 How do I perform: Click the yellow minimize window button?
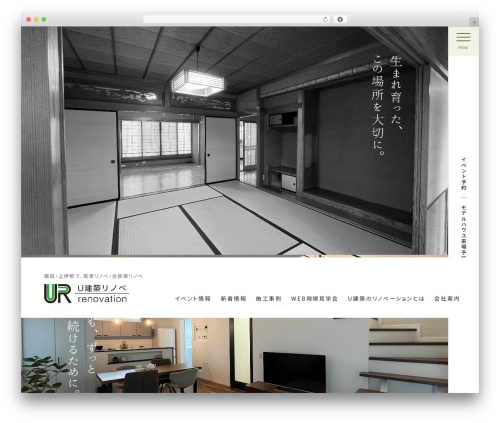[36, 20]
